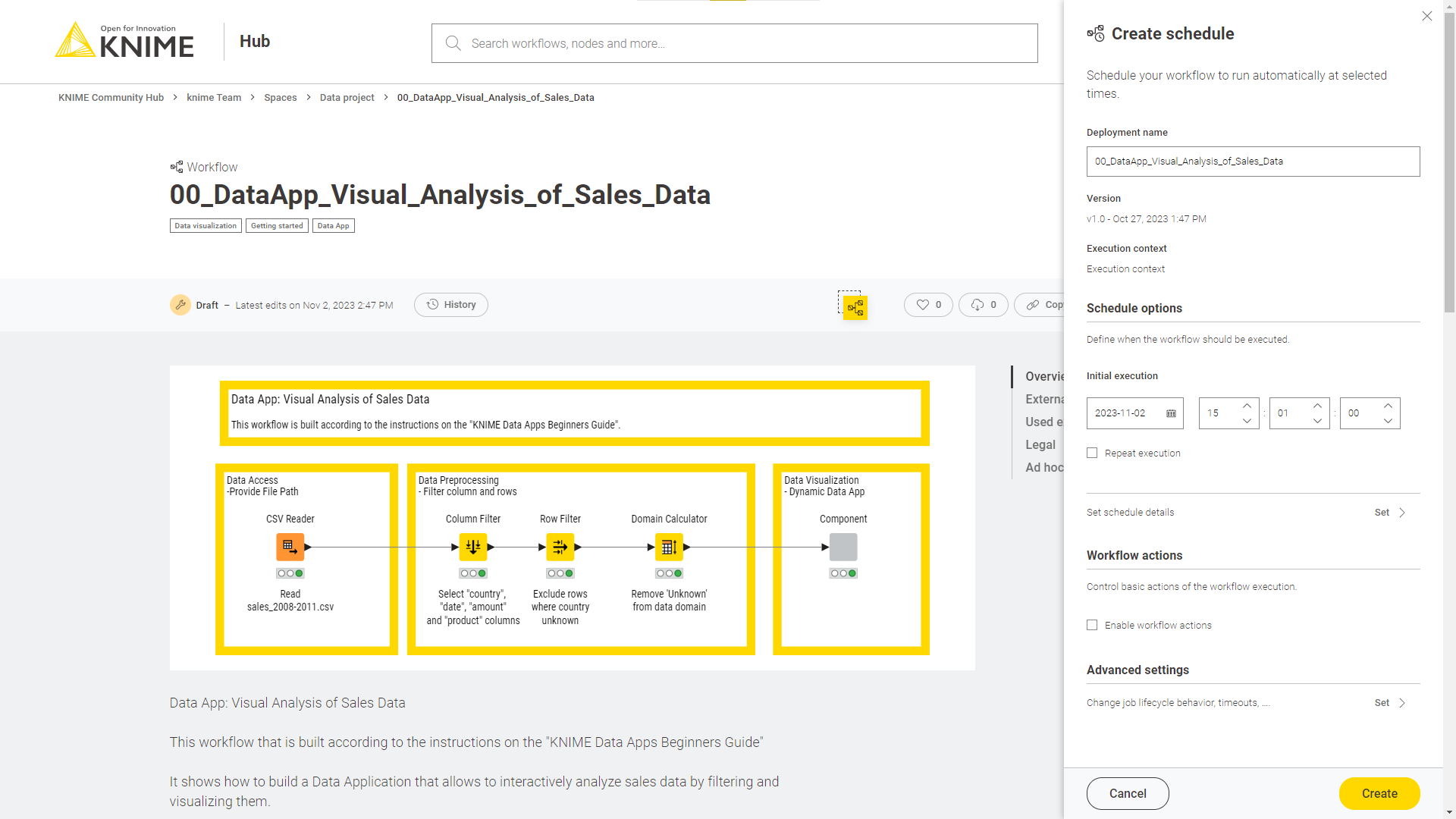
Task: Check Enable workflow actions
Action: coord(1092,625)
